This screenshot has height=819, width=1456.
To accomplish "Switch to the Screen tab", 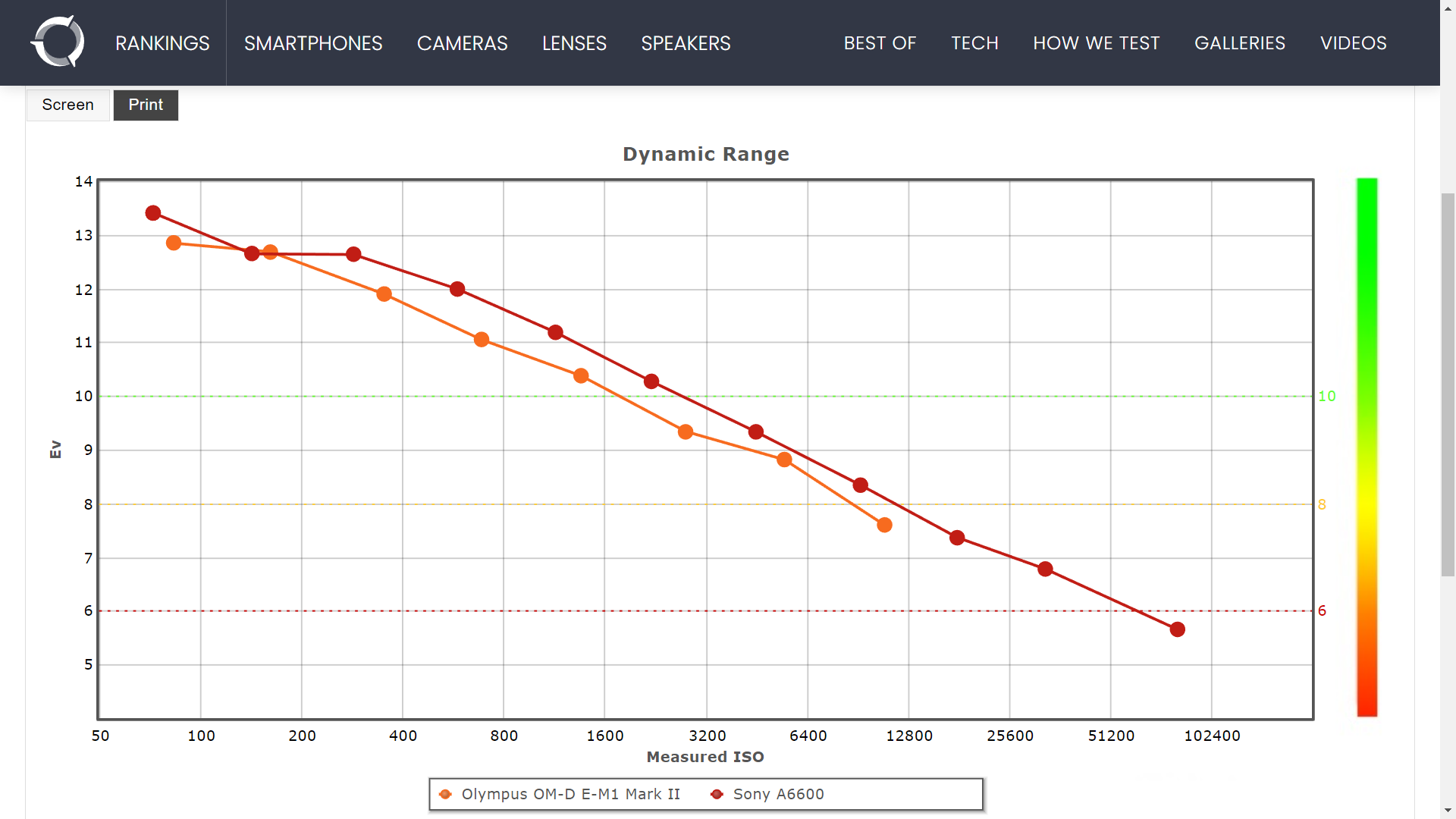I will pos(67,105).
